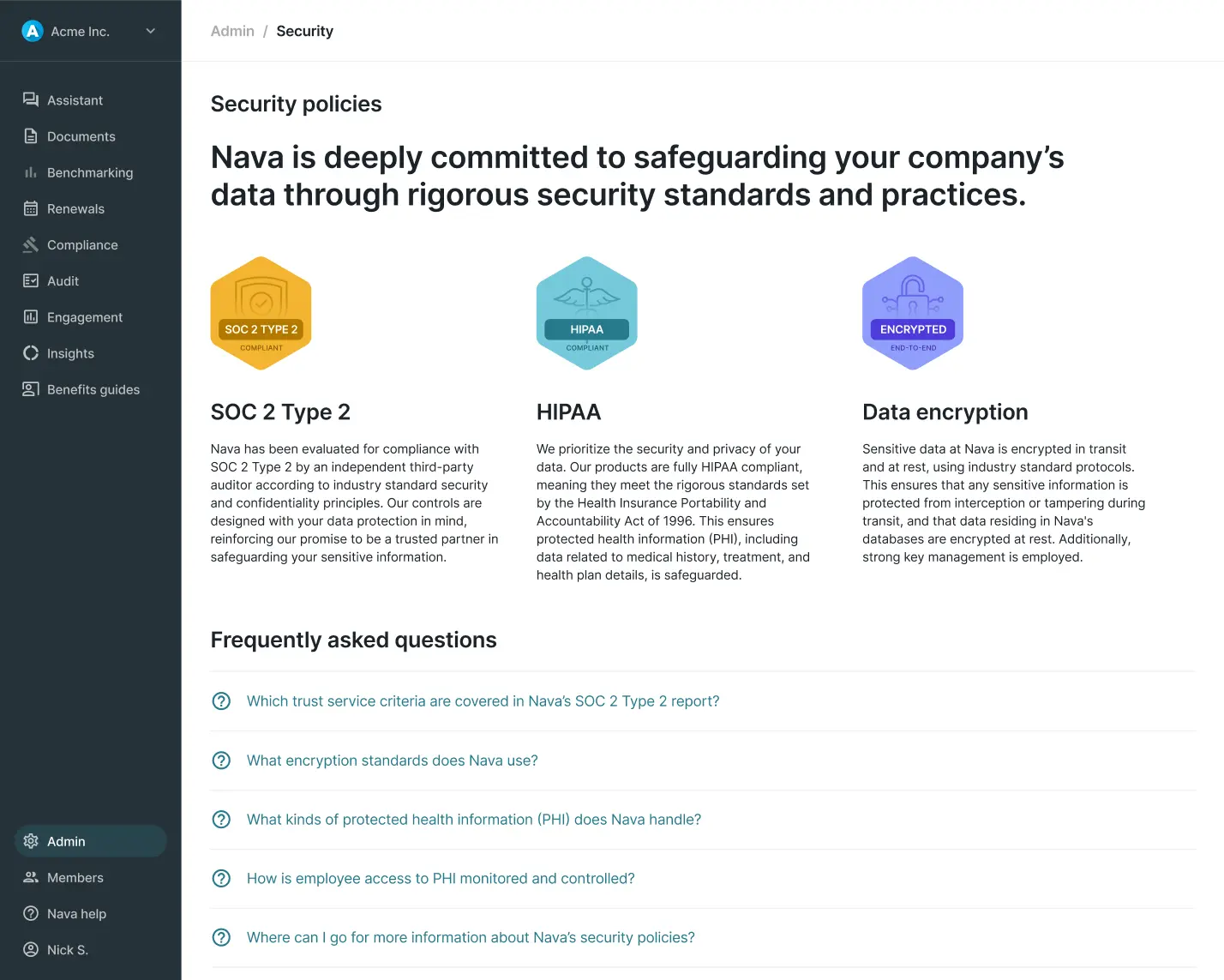Open Audit using its checklist icon
This screenshot has width=1224, height=980.
31,280
